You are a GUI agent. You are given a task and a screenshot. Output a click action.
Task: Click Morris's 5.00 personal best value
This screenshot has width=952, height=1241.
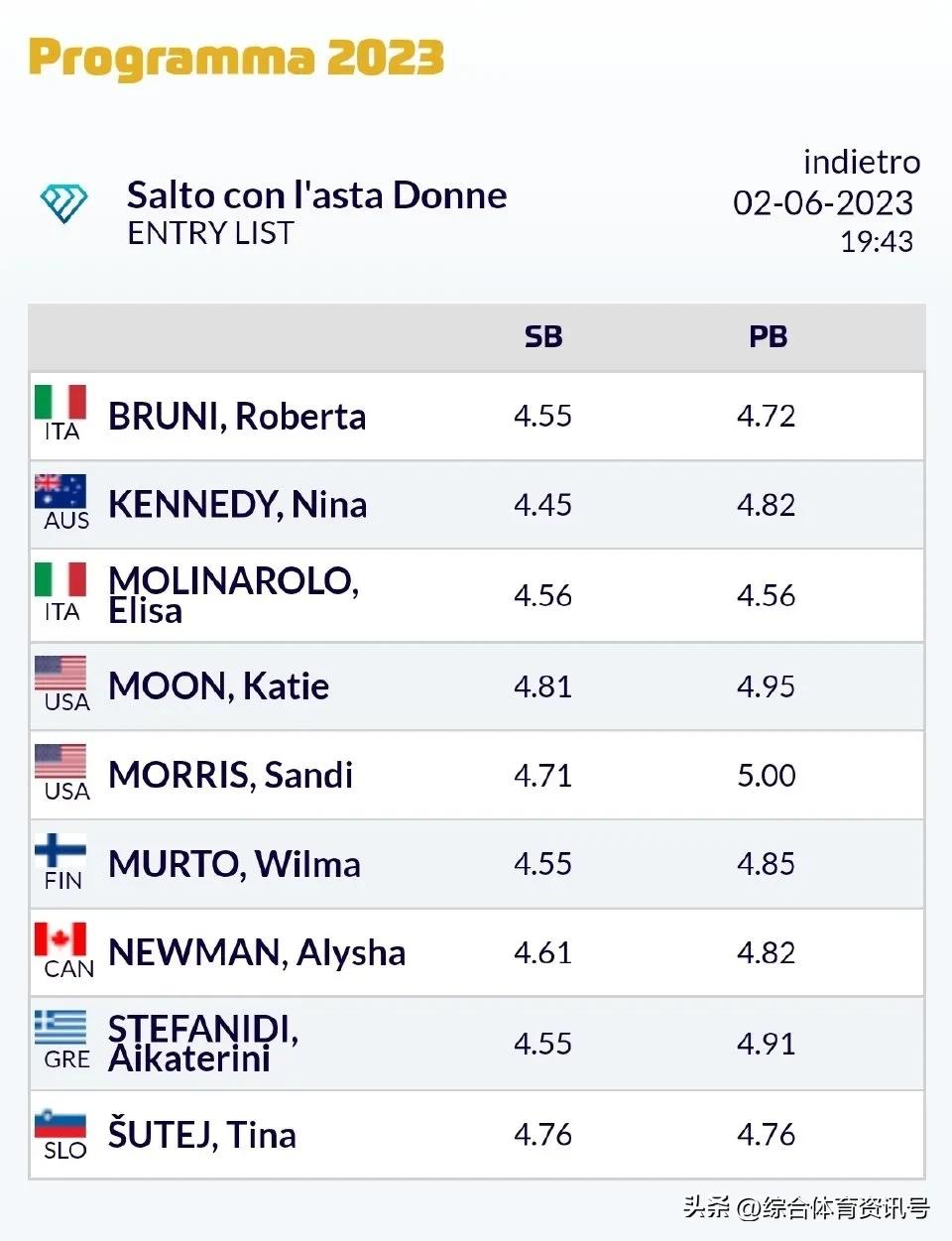click(x=766, y=776)
